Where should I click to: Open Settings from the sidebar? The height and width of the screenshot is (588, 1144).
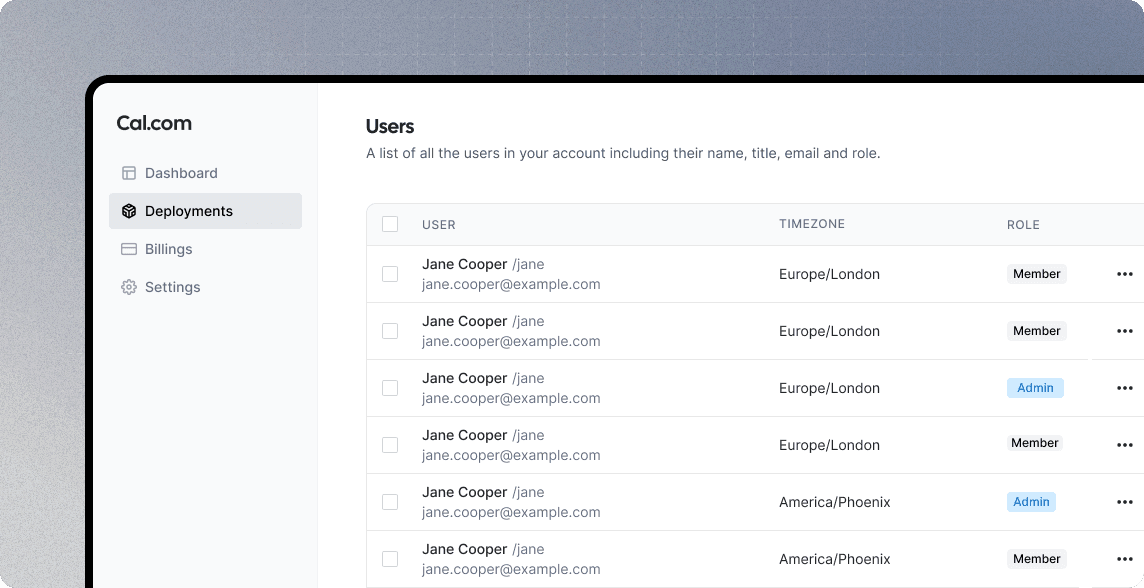click(x=205, y=287)
